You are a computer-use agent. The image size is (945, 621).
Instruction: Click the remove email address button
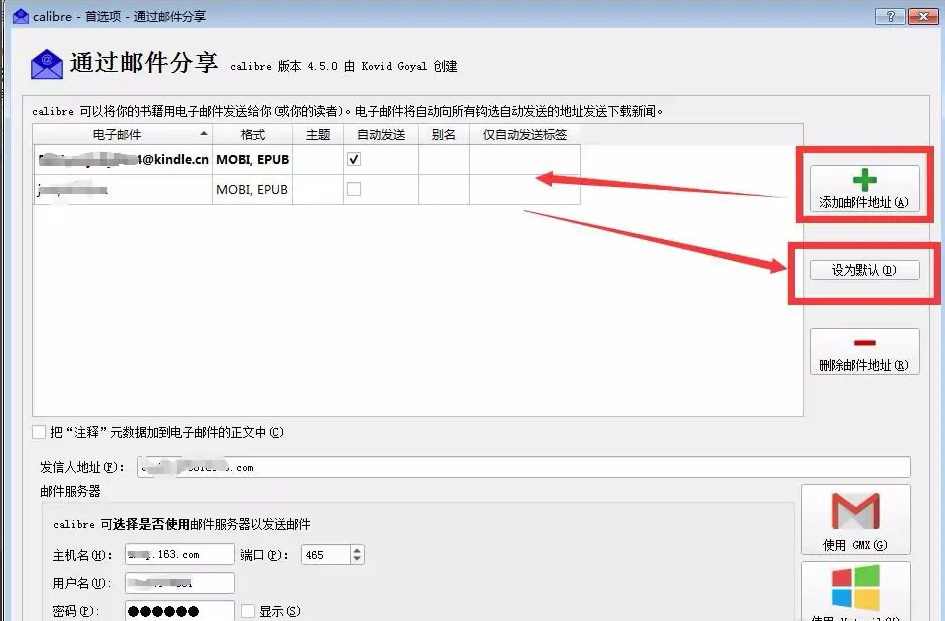coord(864,351)
